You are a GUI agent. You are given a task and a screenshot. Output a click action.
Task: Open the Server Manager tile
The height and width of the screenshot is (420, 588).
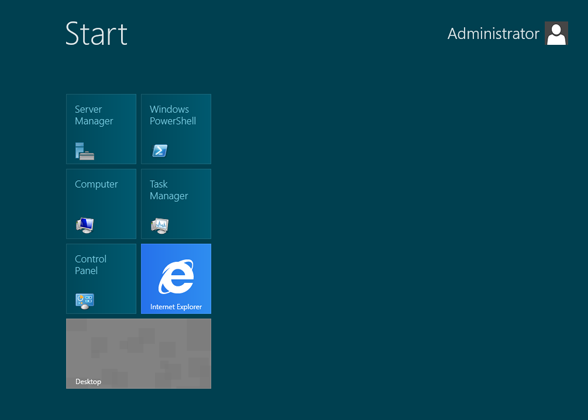pyautogui.click(x=101, y=129)
